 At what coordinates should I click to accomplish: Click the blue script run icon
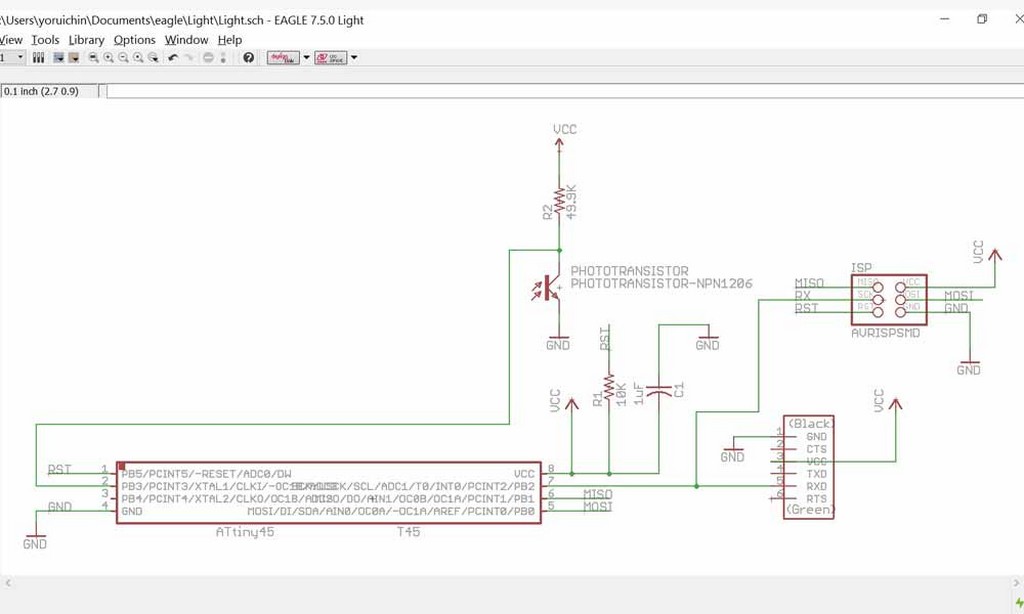pyautogui.click(x=58, y=57)
